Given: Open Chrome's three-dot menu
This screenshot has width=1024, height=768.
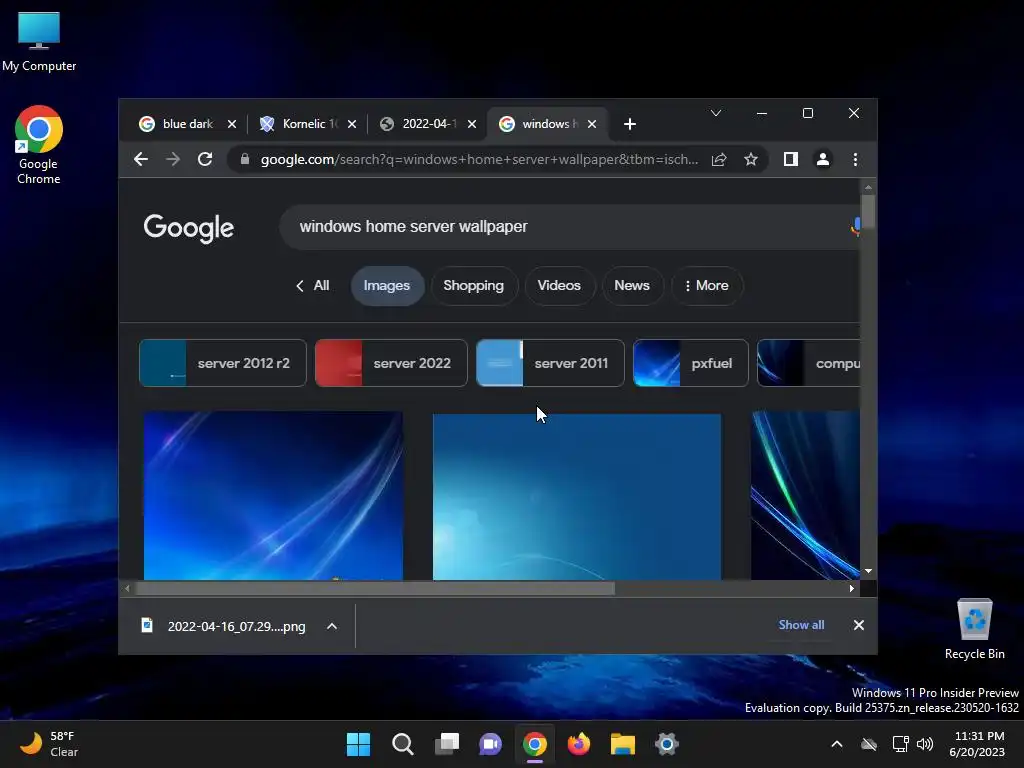Looking at the screenshot, I should [856, 159].
